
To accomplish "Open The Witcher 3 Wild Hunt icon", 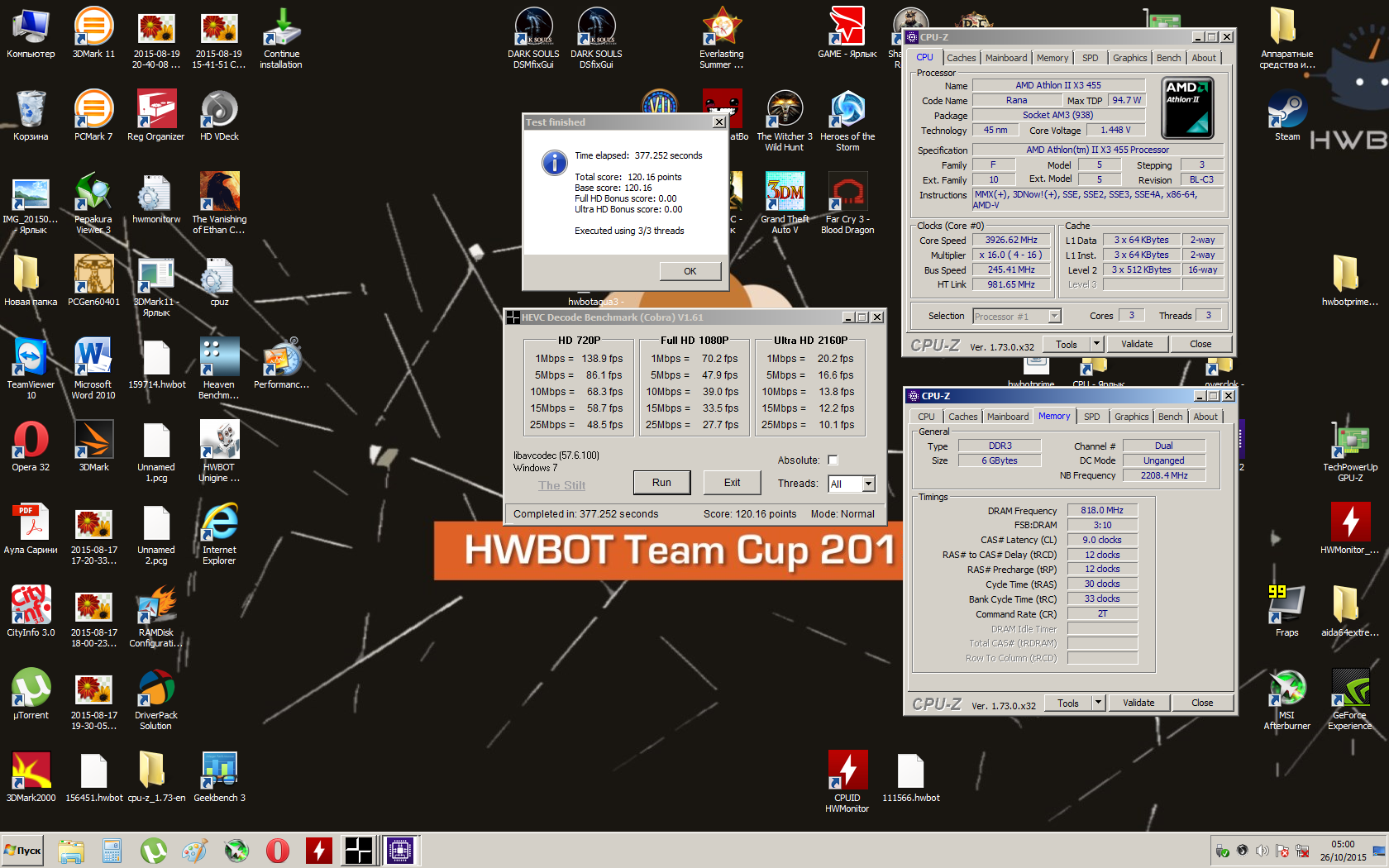I will pyautogui.click(x=785, y=121).
